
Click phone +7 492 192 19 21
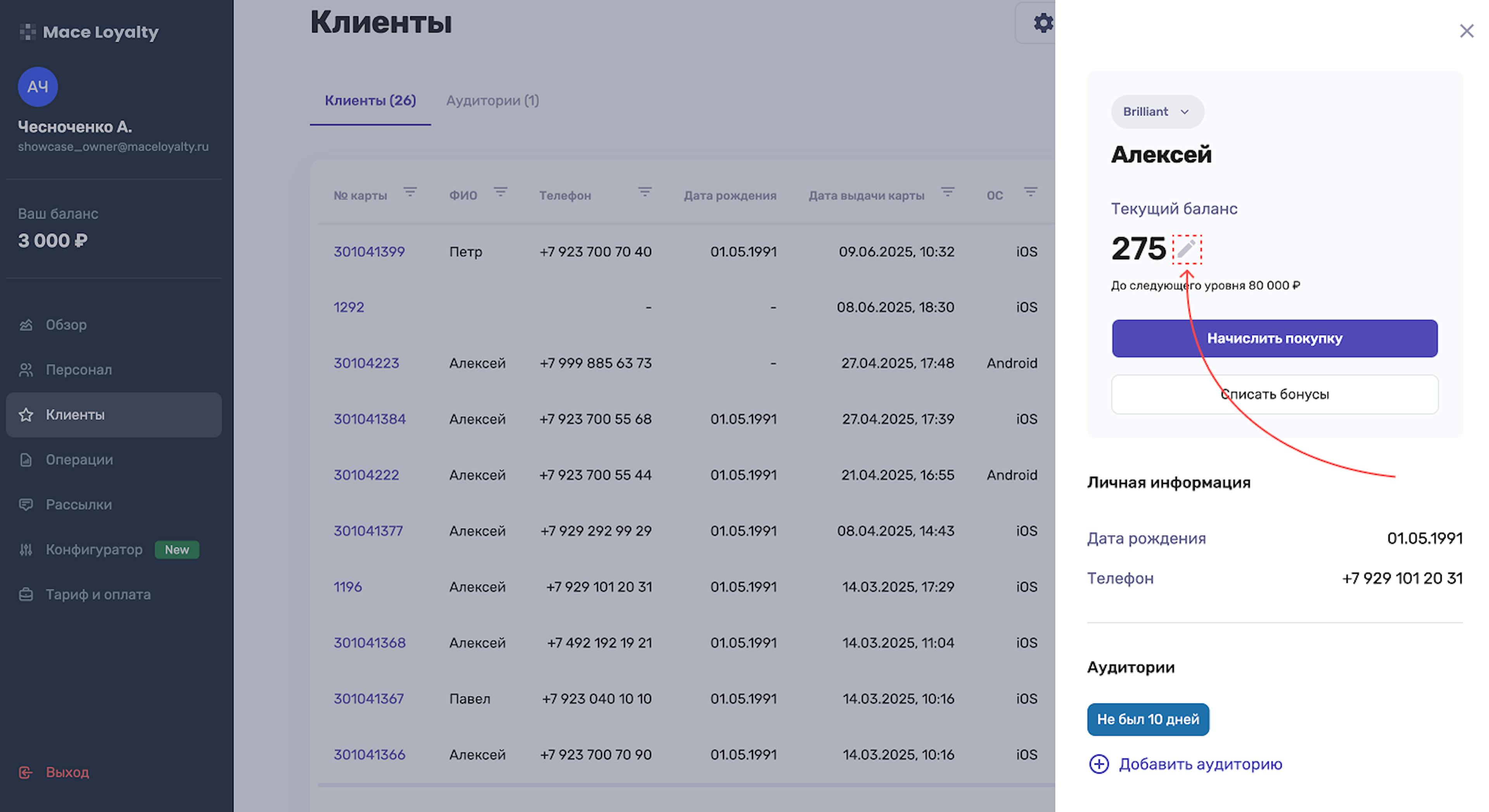[599, 643]
